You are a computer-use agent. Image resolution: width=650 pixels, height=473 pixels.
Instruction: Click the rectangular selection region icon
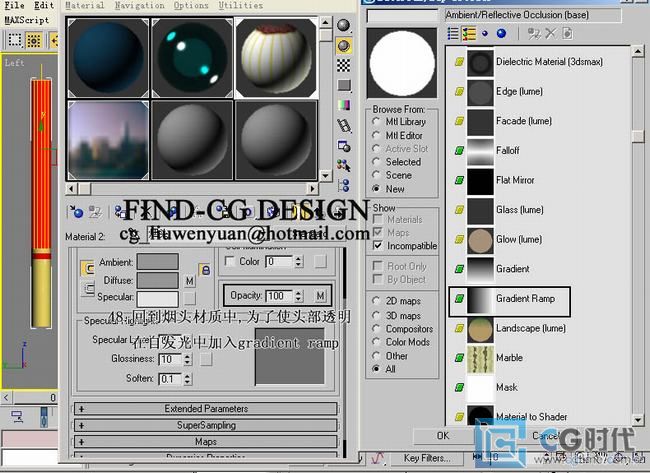click(15, 40)
